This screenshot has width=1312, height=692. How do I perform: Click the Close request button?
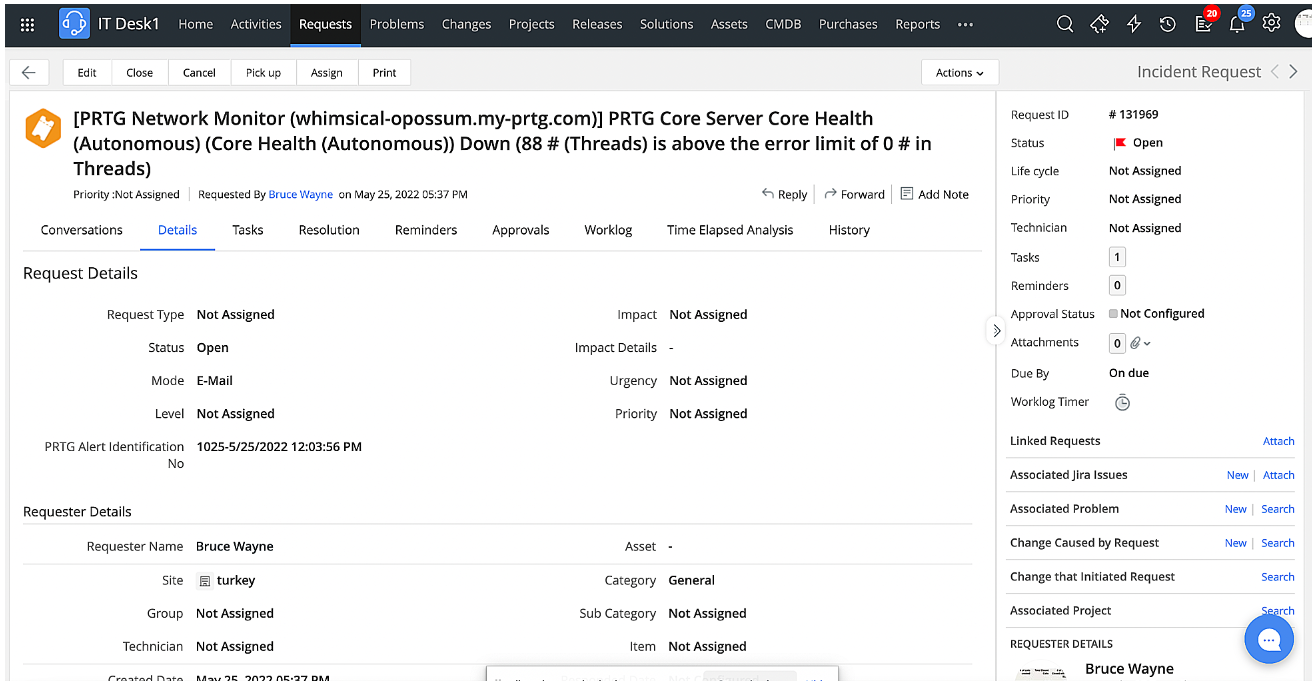pos(140,72)
